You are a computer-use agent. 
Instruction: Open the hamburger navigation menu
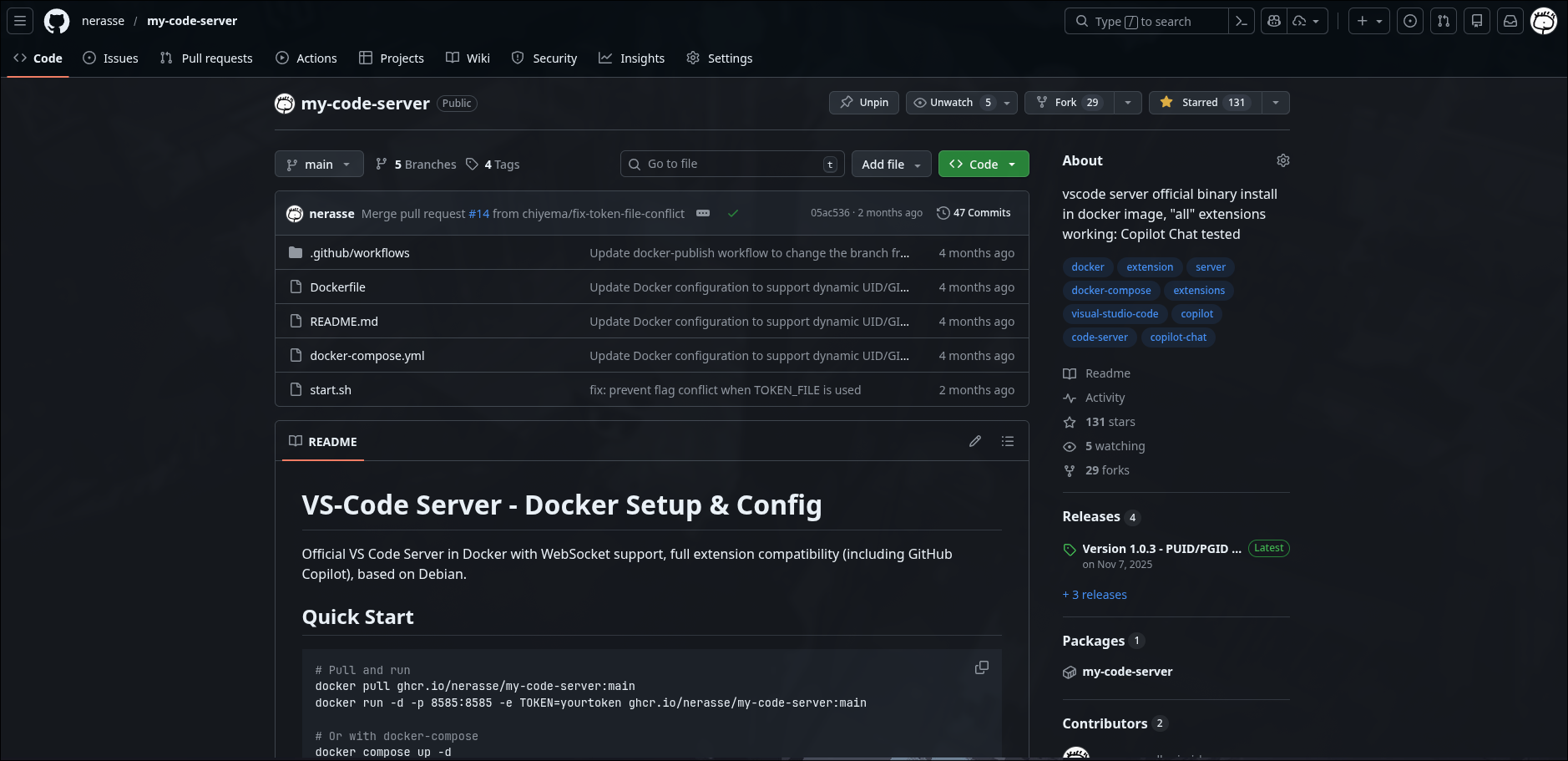(18, 20)
